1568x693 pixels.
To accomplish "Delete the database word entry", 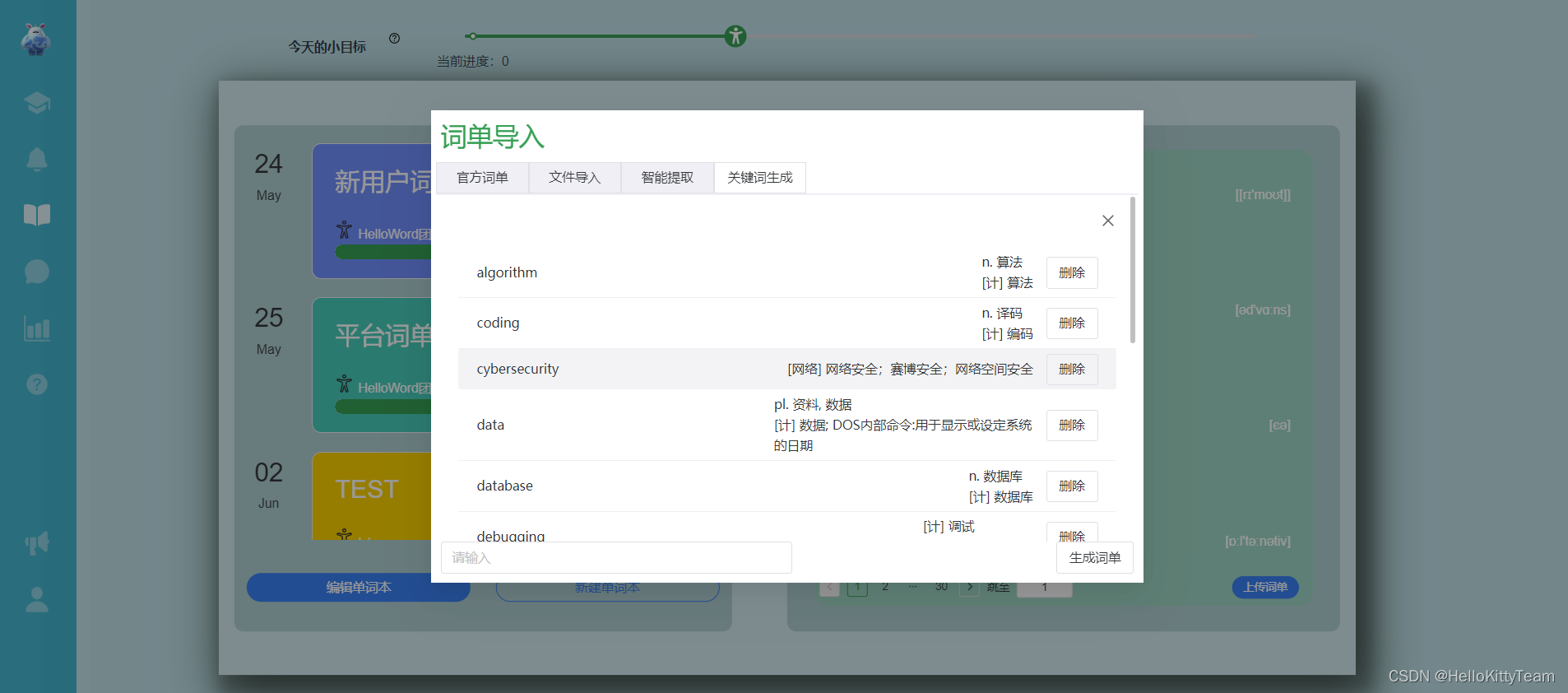I will (x=1072, y=486).
